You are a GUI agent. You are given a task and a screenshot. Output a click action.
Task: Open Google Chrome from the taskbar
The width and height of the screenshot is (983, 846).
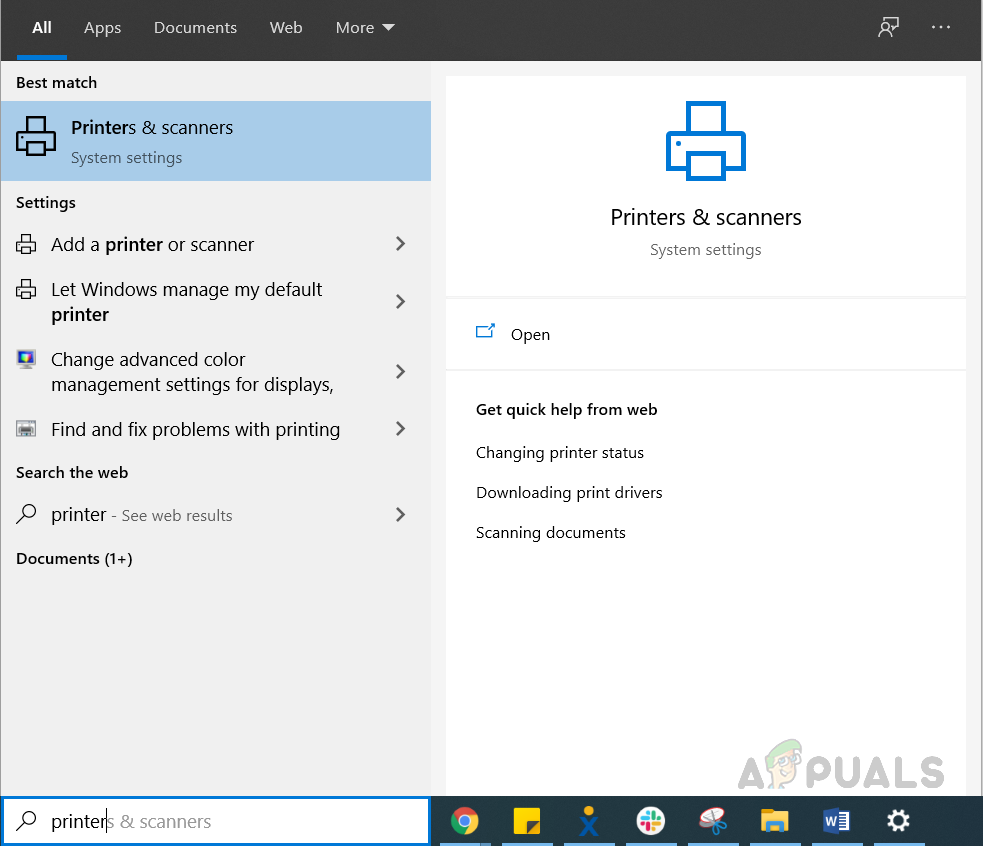click(x=464, y=821)
